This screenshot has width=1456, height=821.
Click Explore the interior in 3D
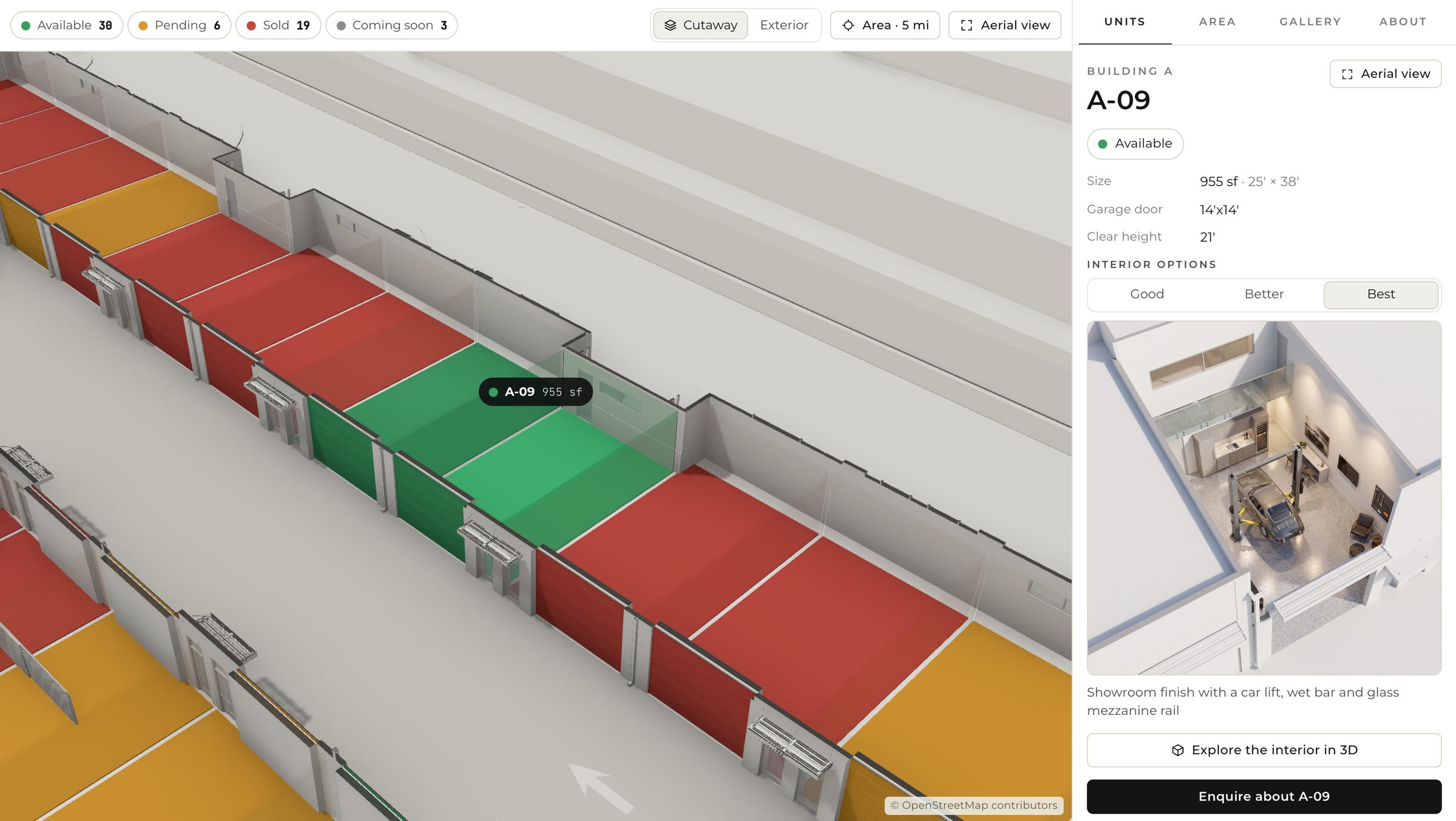pos(1264,750)
